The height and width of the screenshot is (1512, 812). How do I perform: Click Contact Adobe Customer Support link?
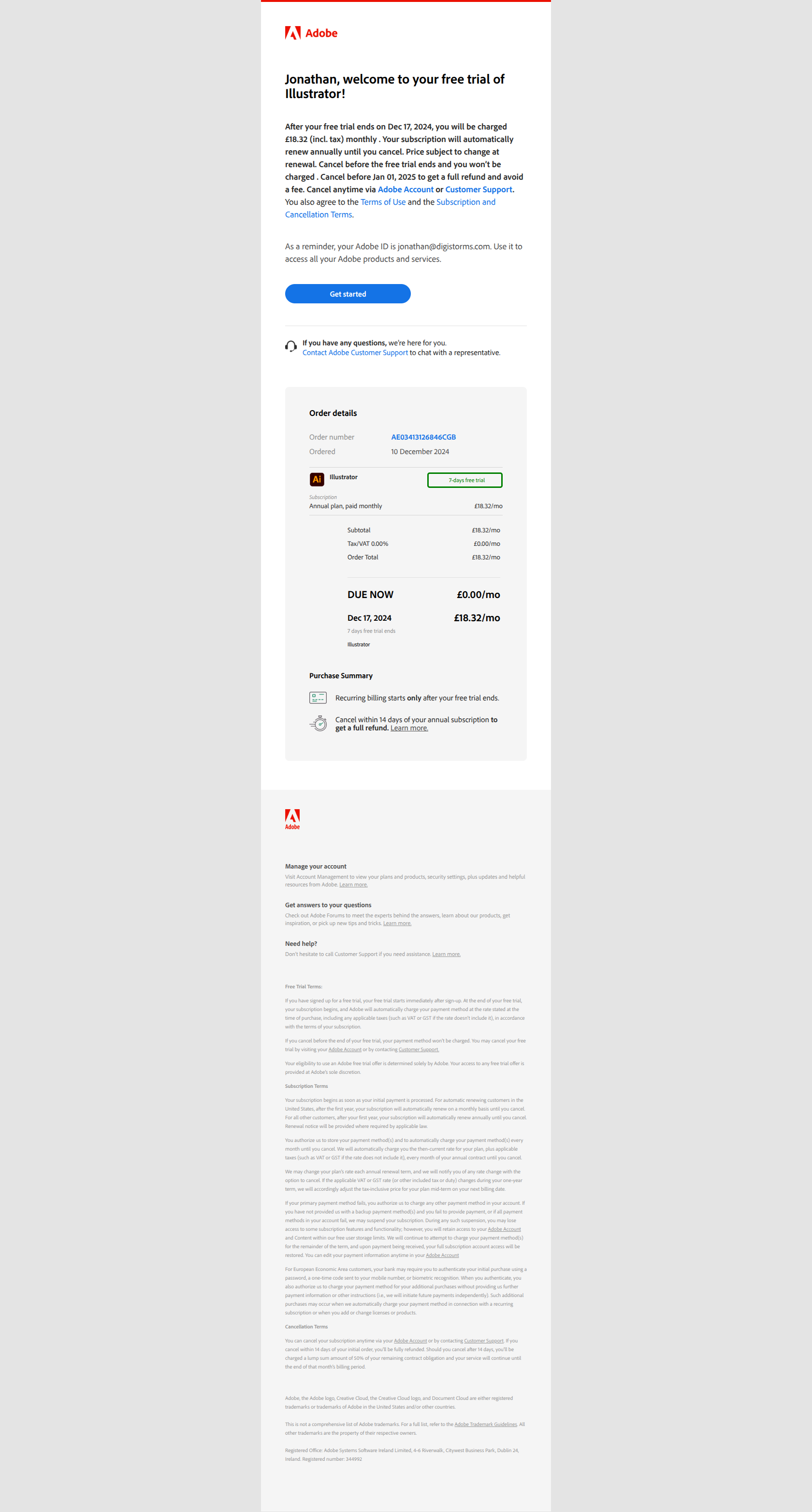[x=355, y=353]
